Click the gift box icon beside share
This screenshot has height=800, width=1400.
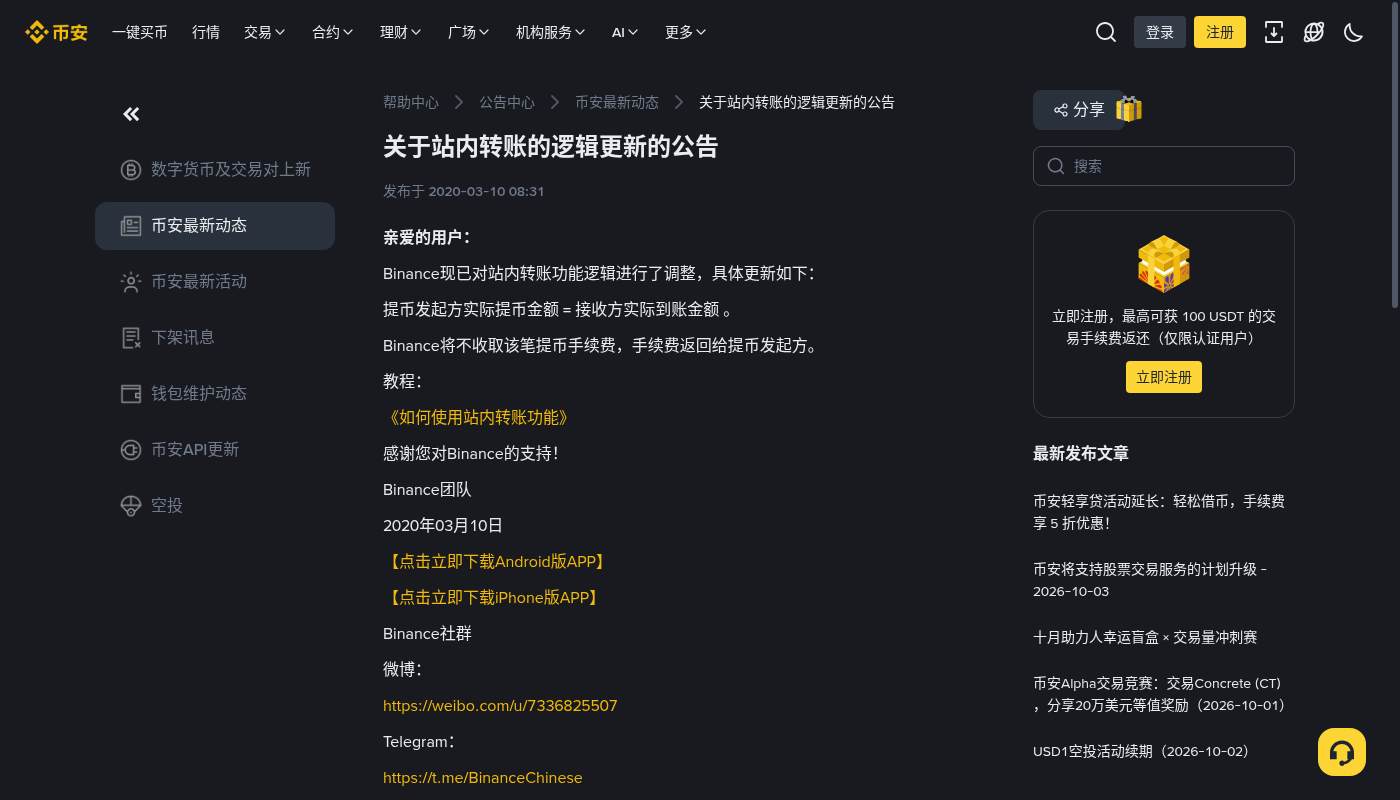[1129, 109]
